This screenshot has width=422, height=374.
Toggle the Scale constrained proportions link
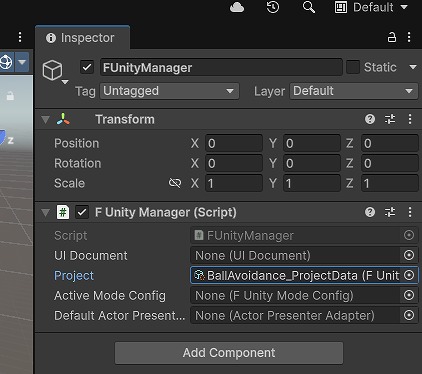point(175,183)
